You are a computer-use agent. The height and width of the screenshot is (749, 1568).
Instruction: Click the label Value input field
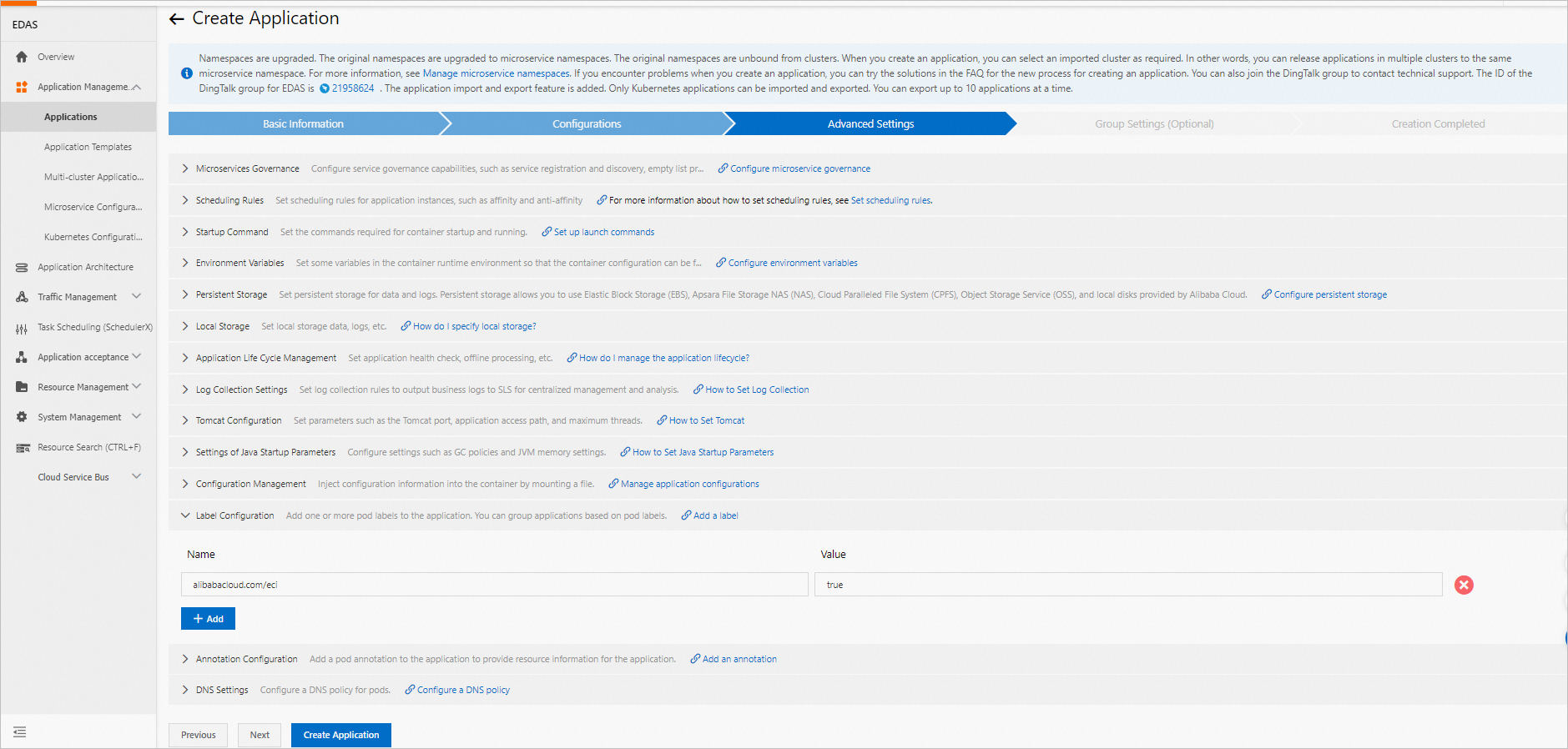(1128, 585)
